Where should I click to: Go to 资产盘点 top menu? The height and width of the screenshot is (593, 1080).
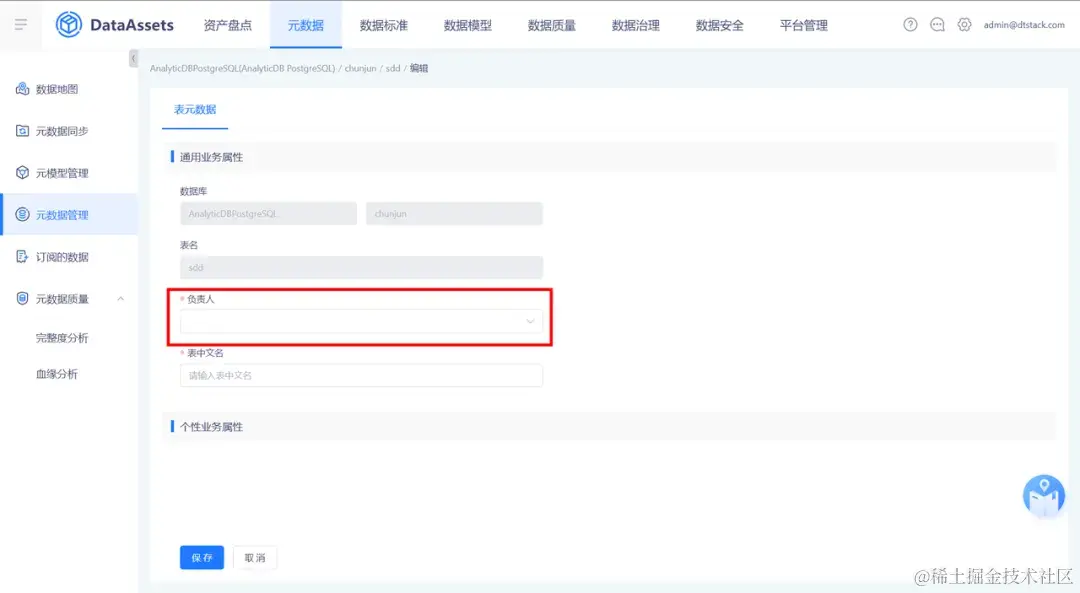pyautogui.click(x=227, y=25)
